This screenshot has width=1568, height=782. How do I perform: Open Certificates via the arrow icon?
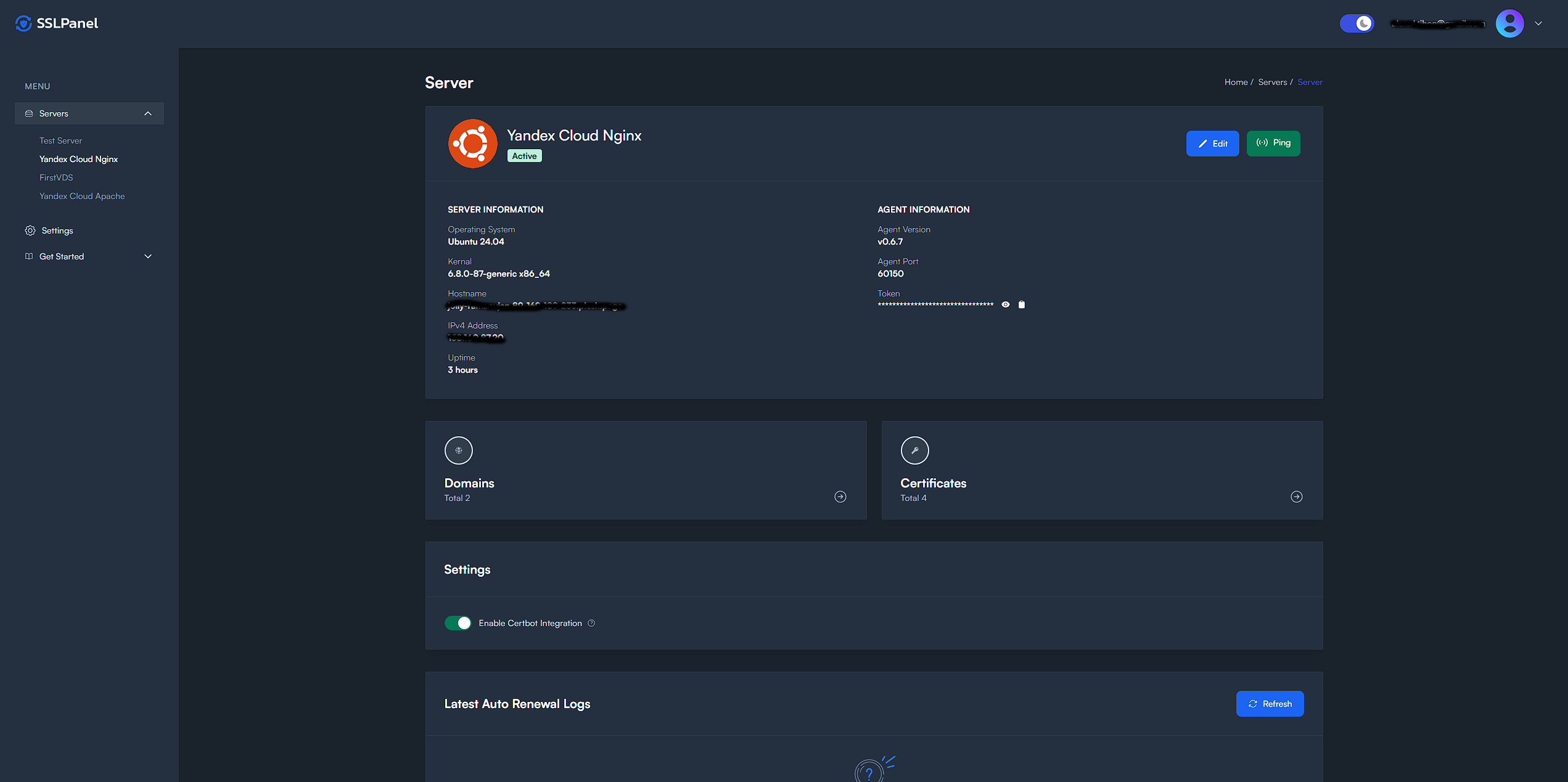[1296, 497]
